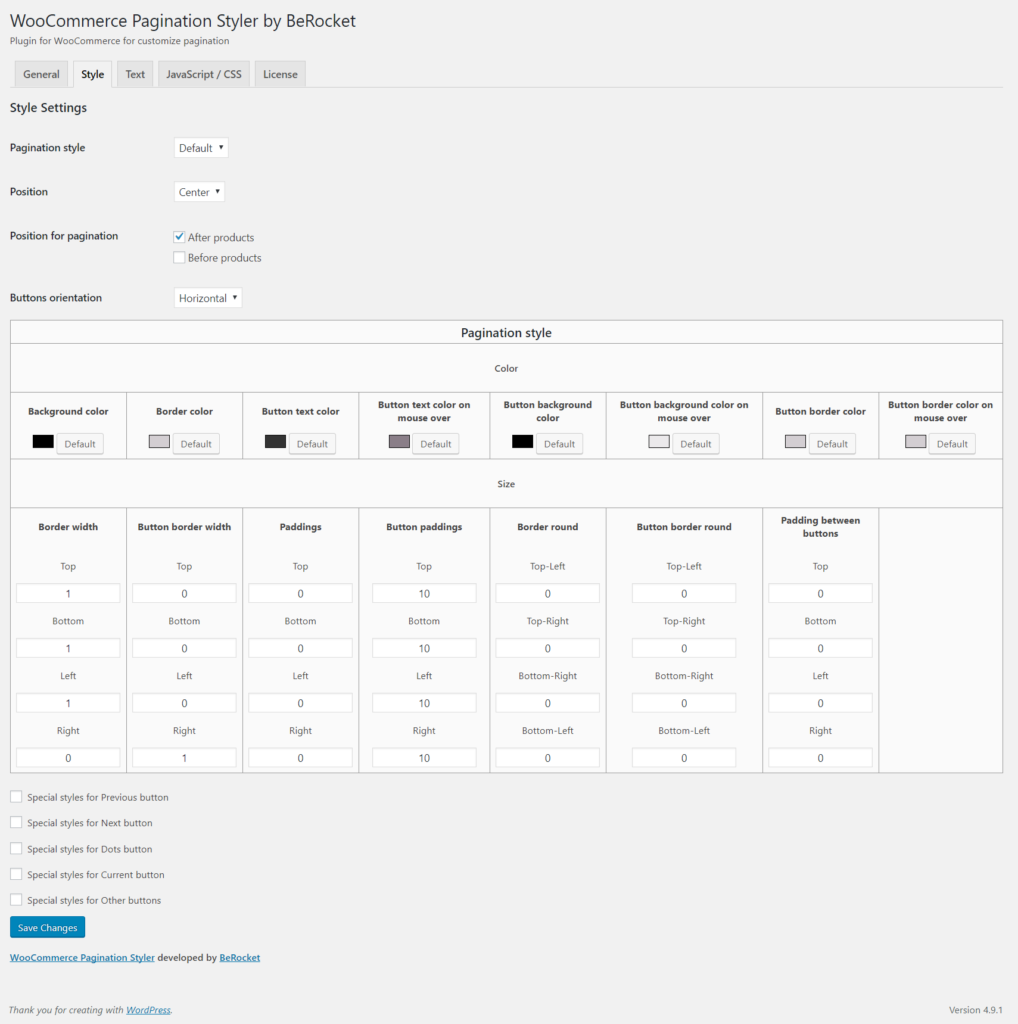This screenshot has width=1018, height=1024.
Task: Pick the Background color swatch
Action: pyautogui.click(x=43, y=441)
